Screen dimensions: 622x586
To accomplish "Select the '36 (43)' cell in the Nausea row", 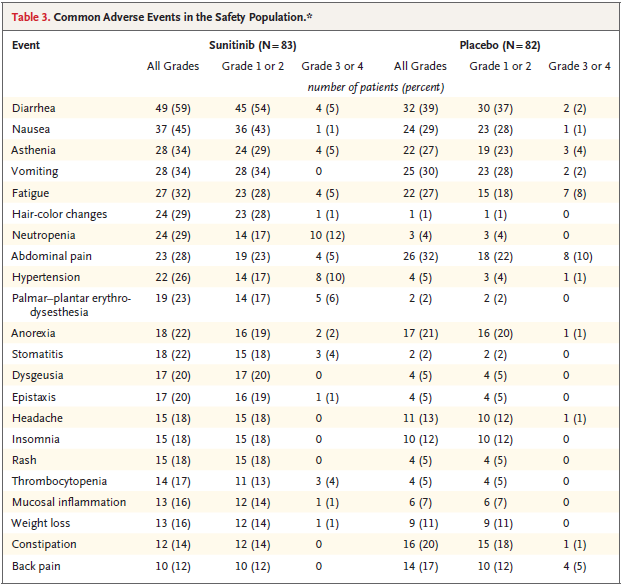I will pos(253,129).
